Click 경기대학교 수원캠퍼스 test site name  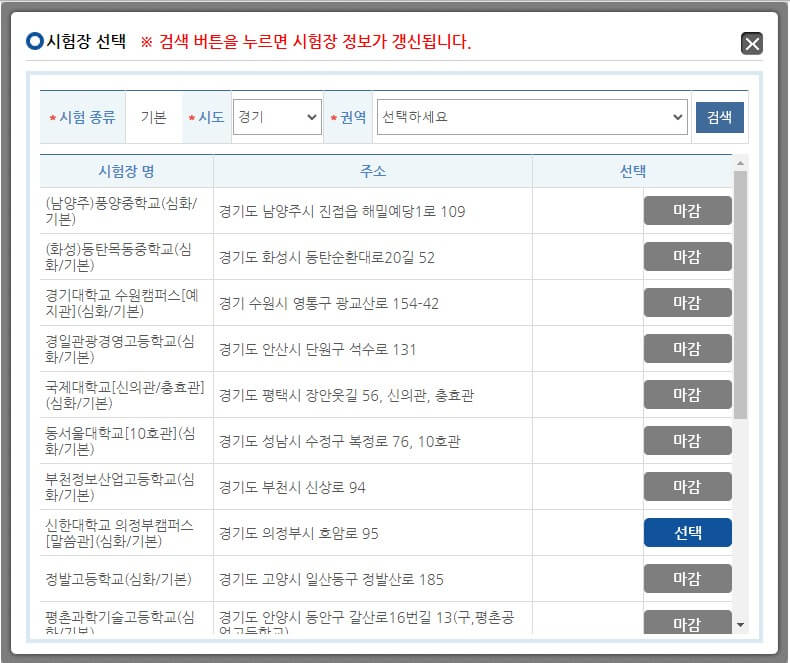coord(122,303)
